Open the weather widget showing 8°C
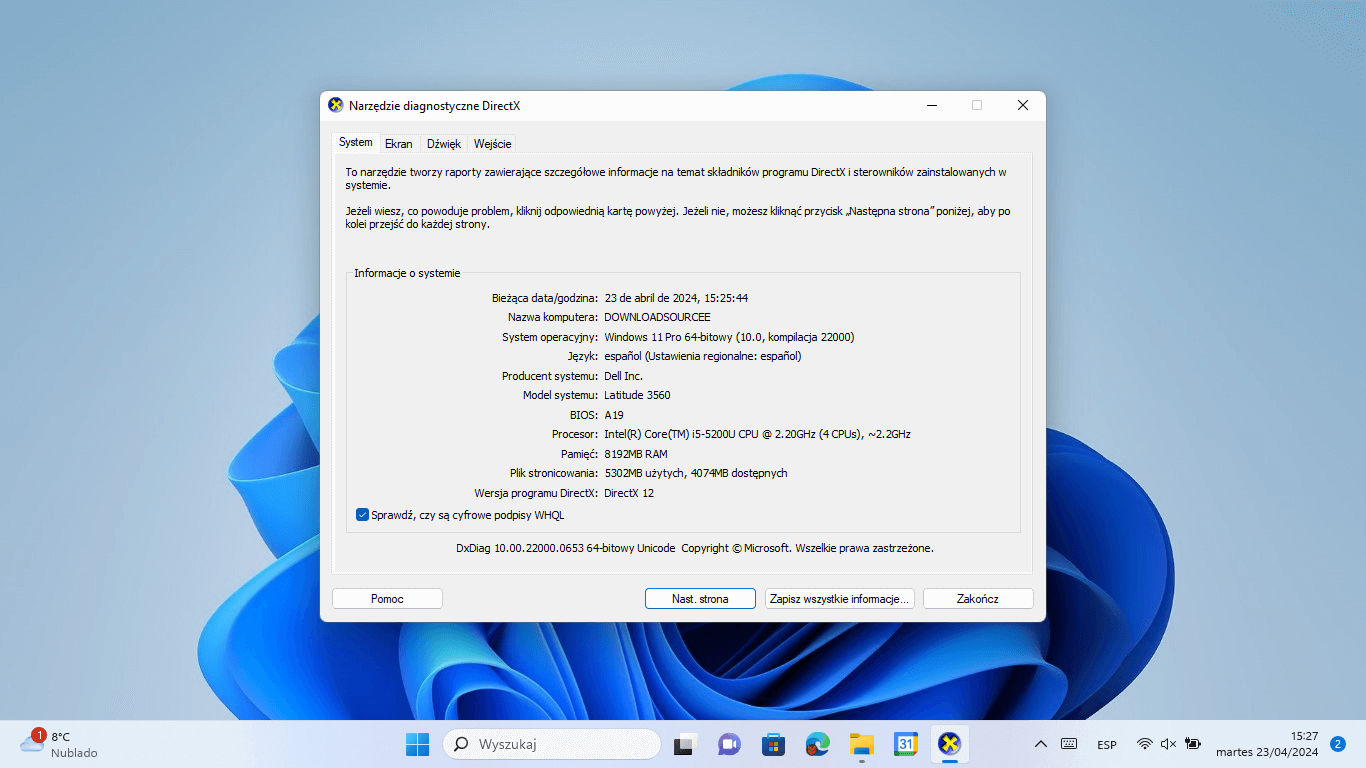This screenshot has height=768, width=1366. click(60, 744)
